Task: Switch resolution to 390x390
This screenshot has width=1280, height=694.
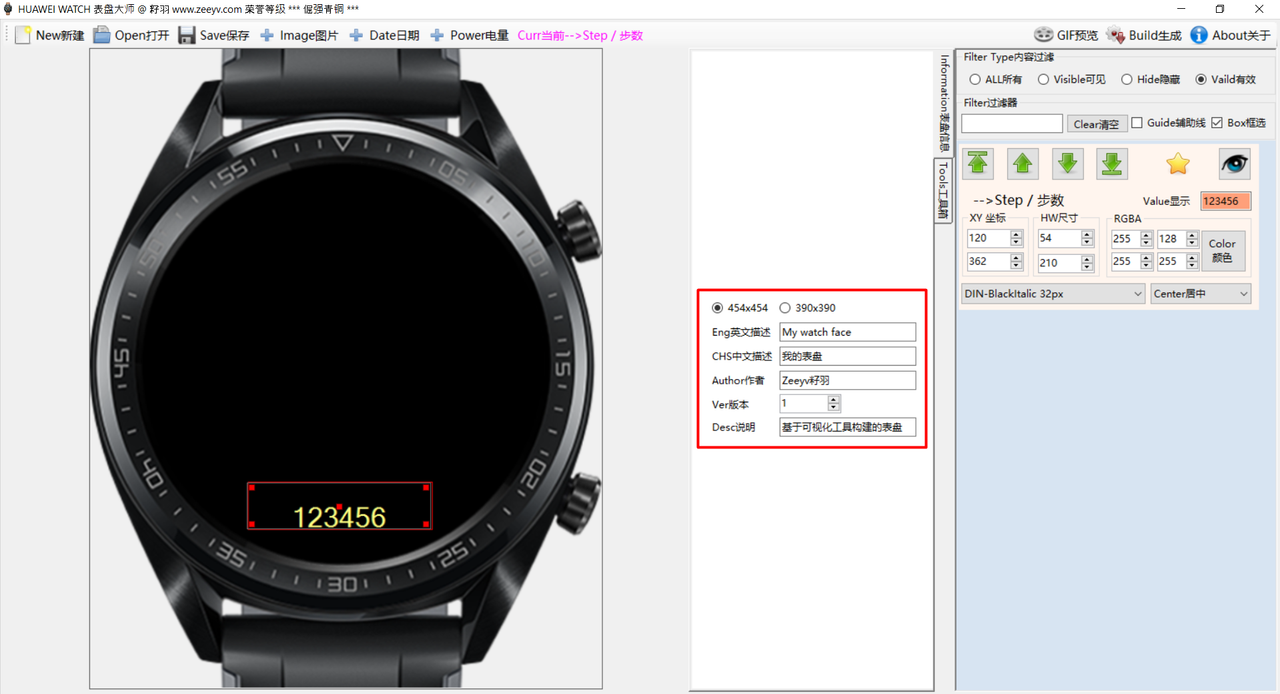Action: (808, 308)
